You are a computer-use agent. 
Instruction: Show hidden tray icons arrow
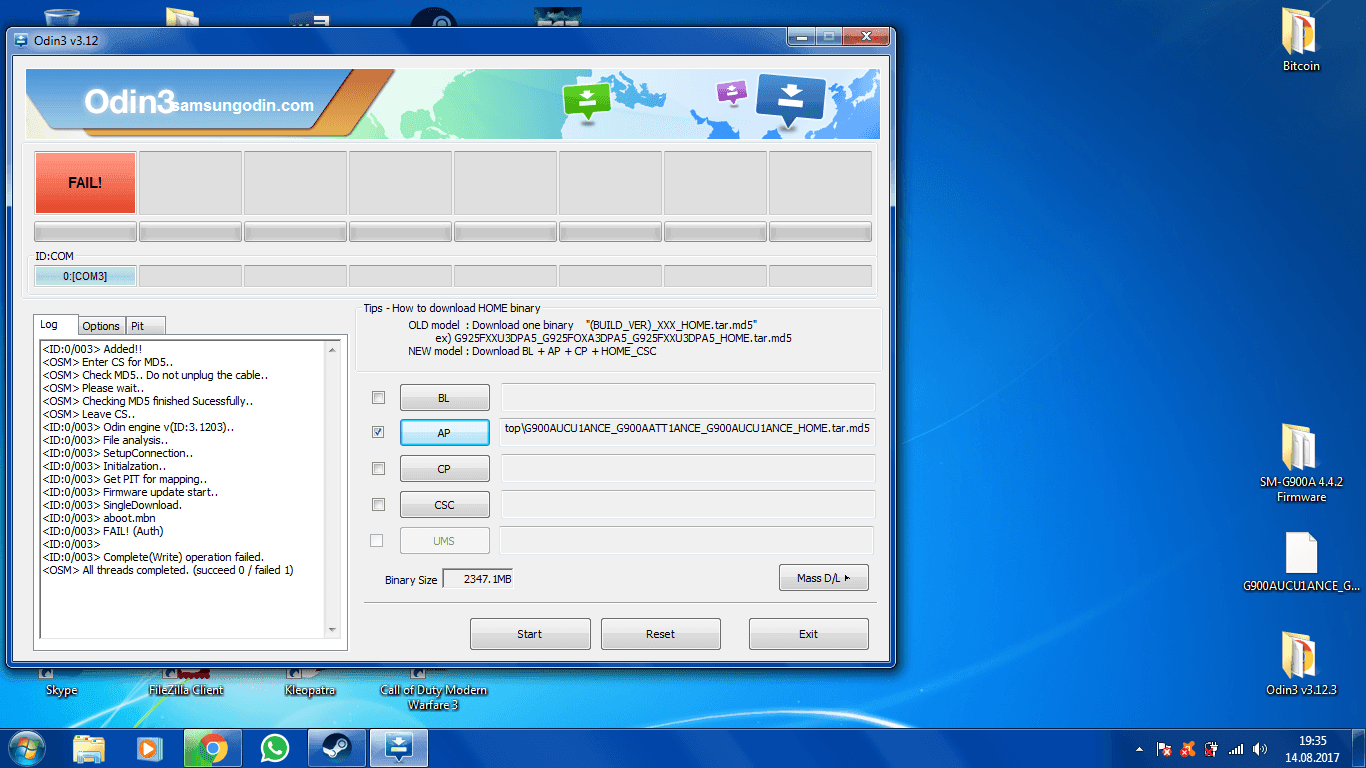click(x=1140, y=749)
